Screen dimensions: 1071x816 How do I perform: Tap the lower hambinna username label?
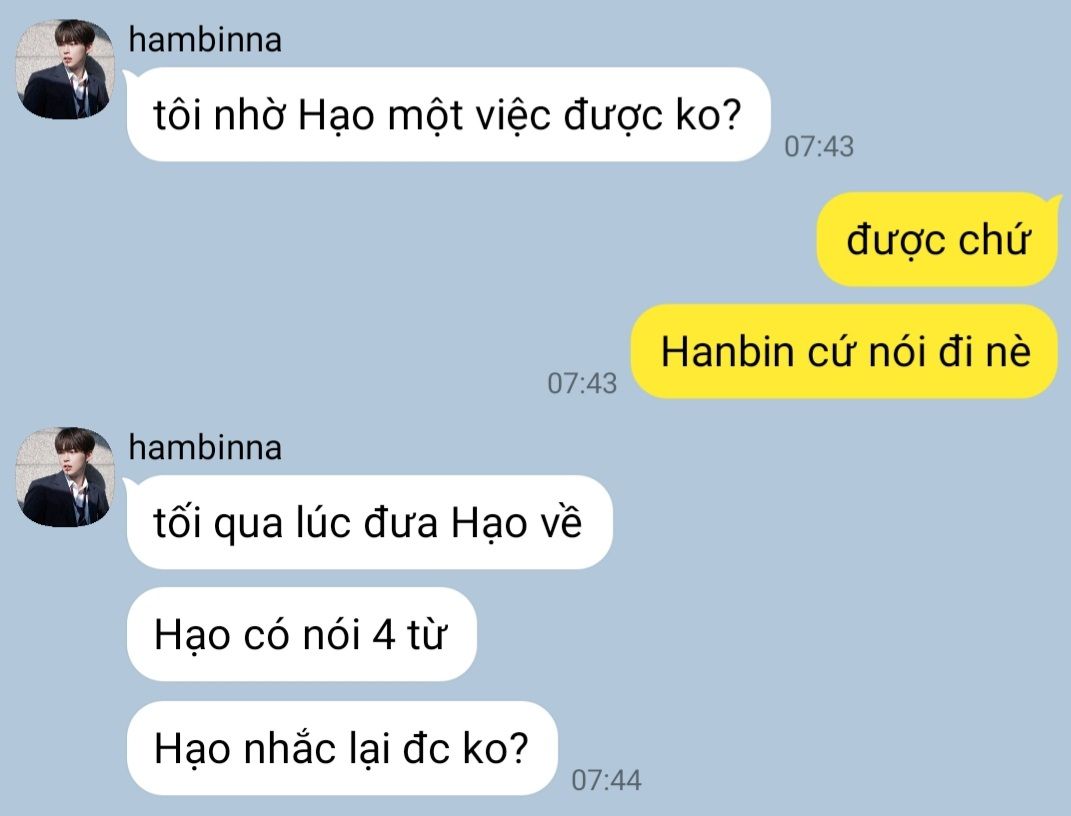coord(205,448)
